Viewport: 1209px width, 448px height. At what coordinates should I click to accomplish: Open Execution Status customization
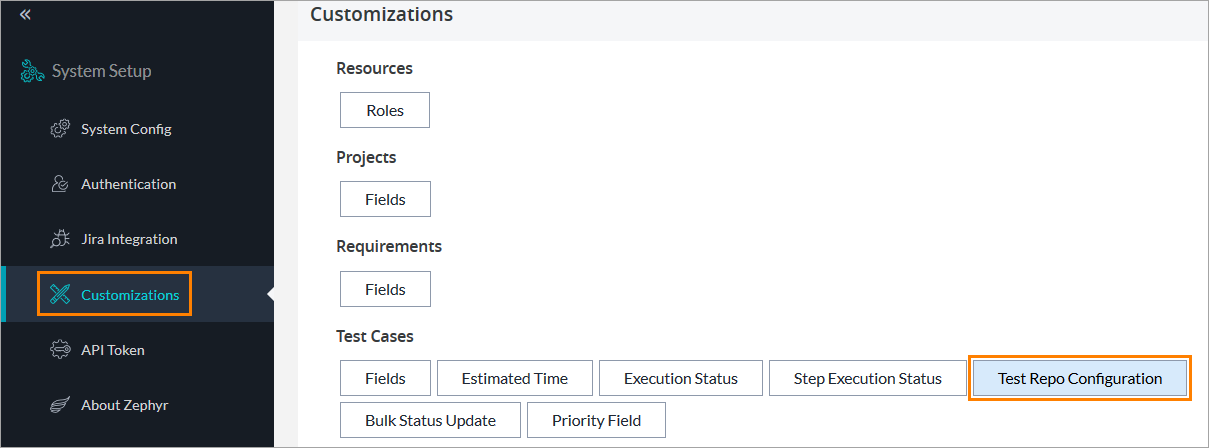[680, 379]
